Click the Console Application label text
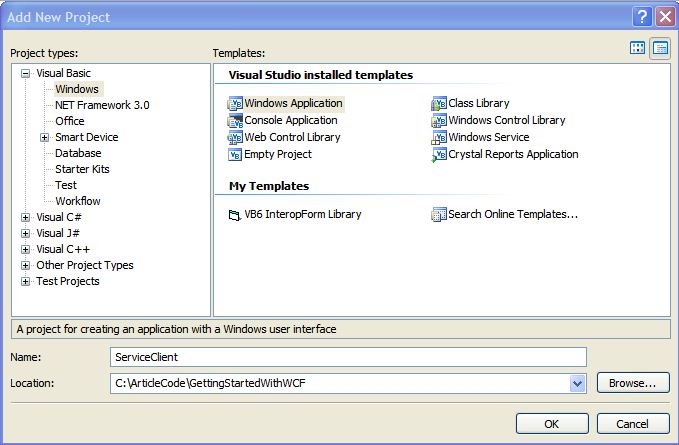The width and height of the screenshot is (679, 445). 291,120
